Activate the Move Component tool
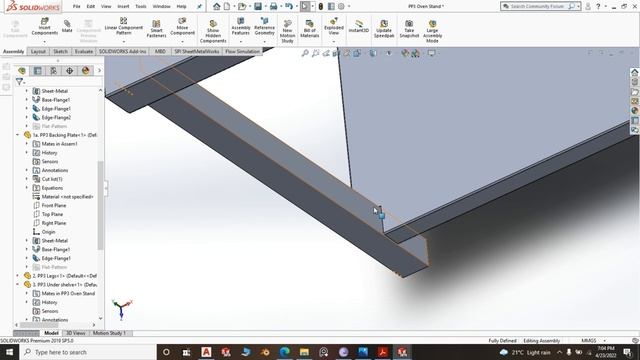 182,26
